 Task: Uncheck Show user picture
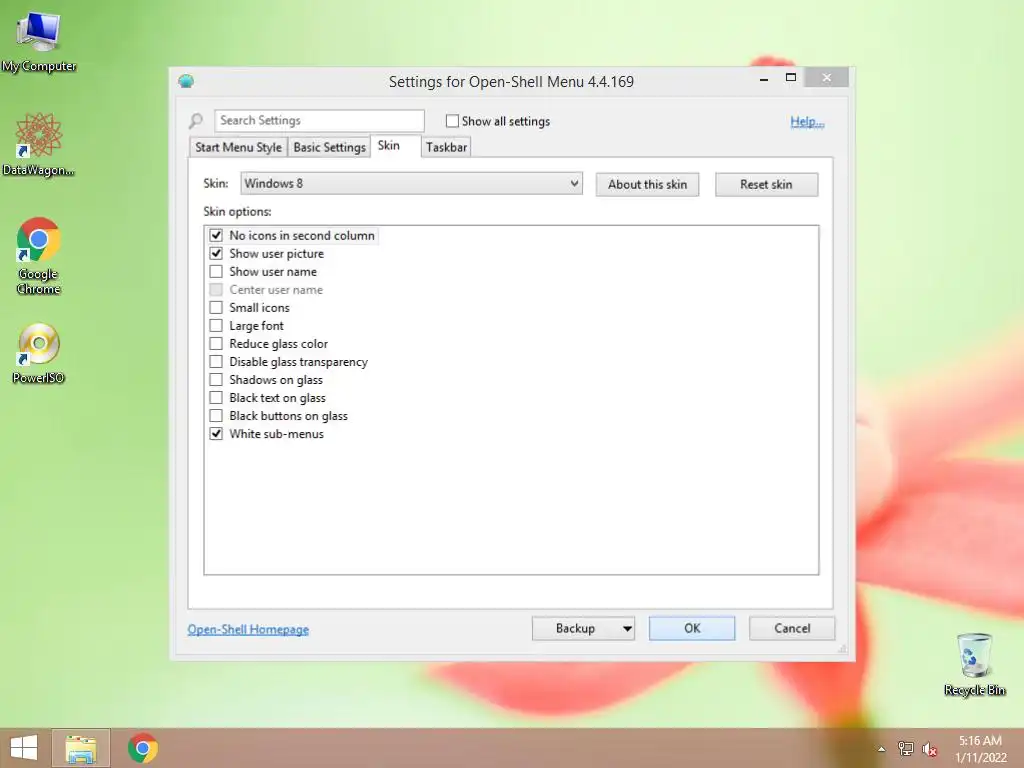point(216,253)
